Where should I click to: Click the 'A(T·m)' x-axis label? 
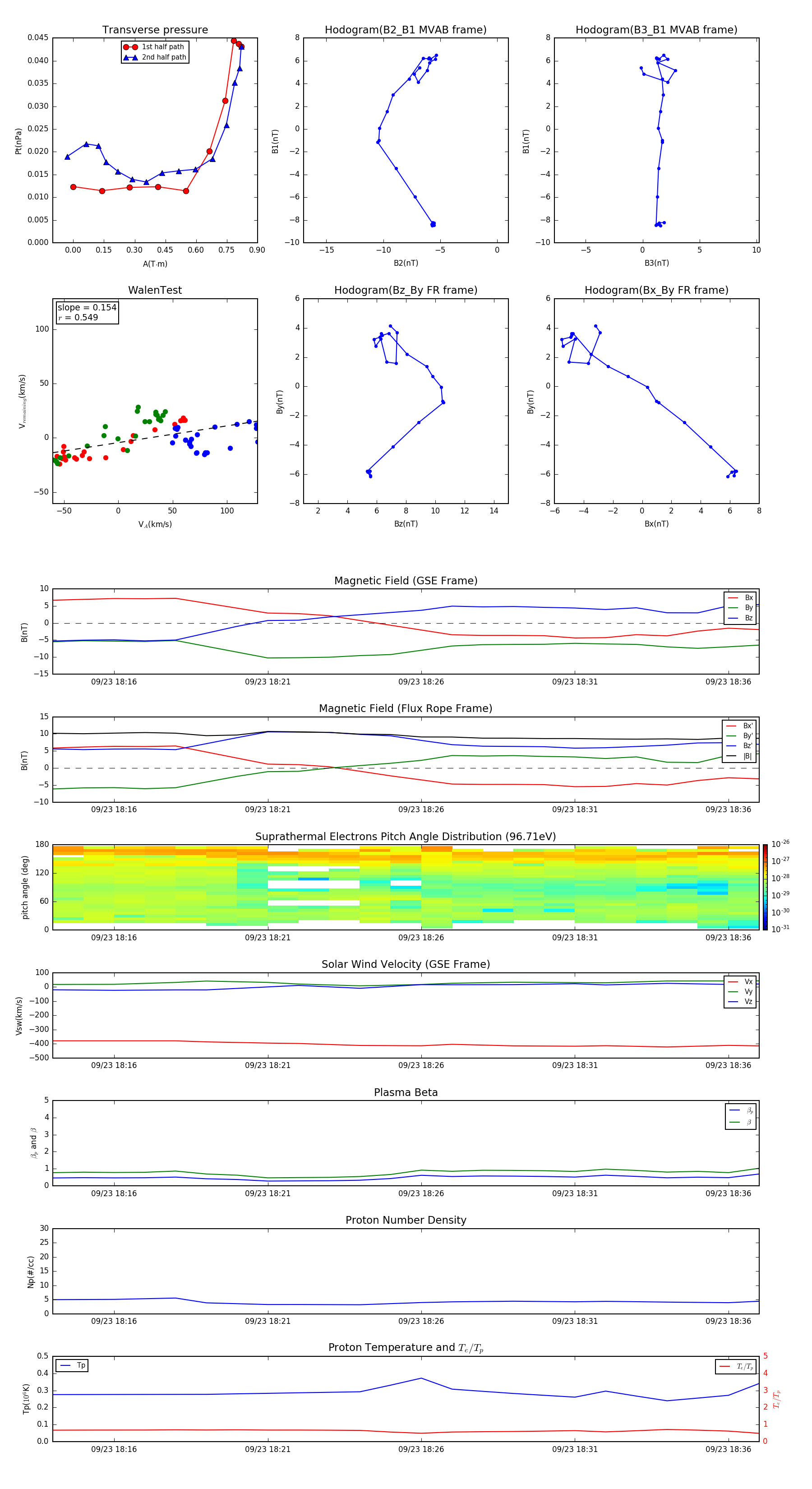click(155, 264)
